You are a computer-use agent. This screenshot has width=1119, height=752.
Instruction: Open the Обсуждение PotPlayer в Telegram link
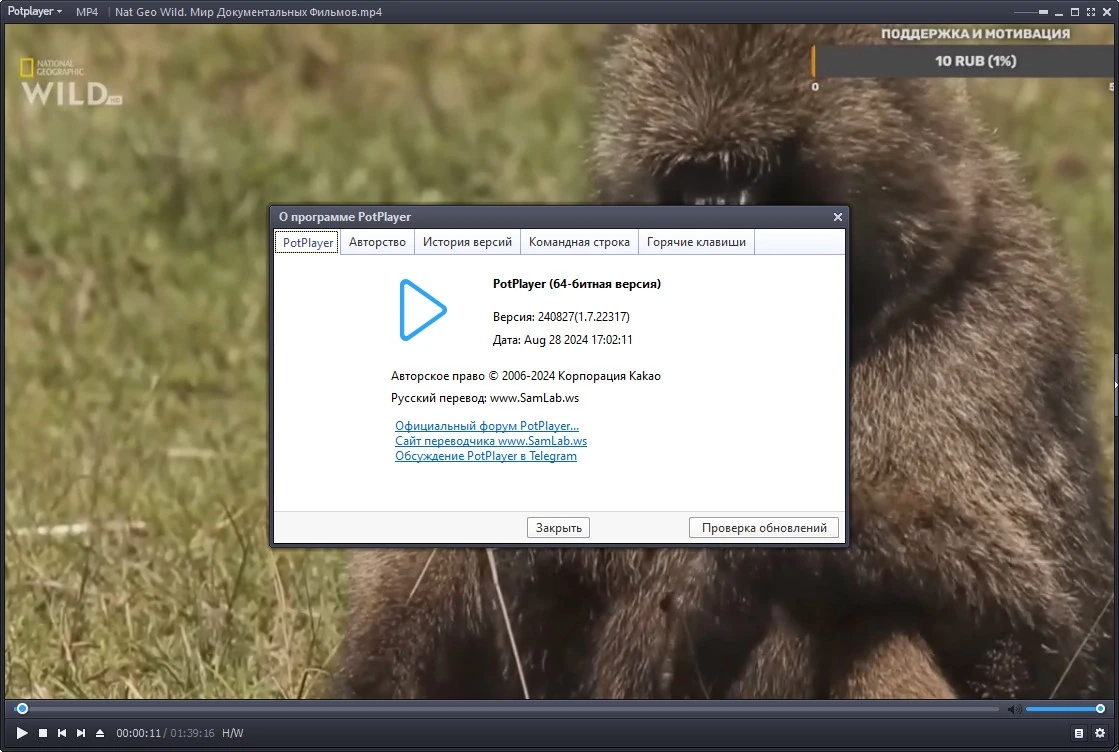click(x=485, y=456)
